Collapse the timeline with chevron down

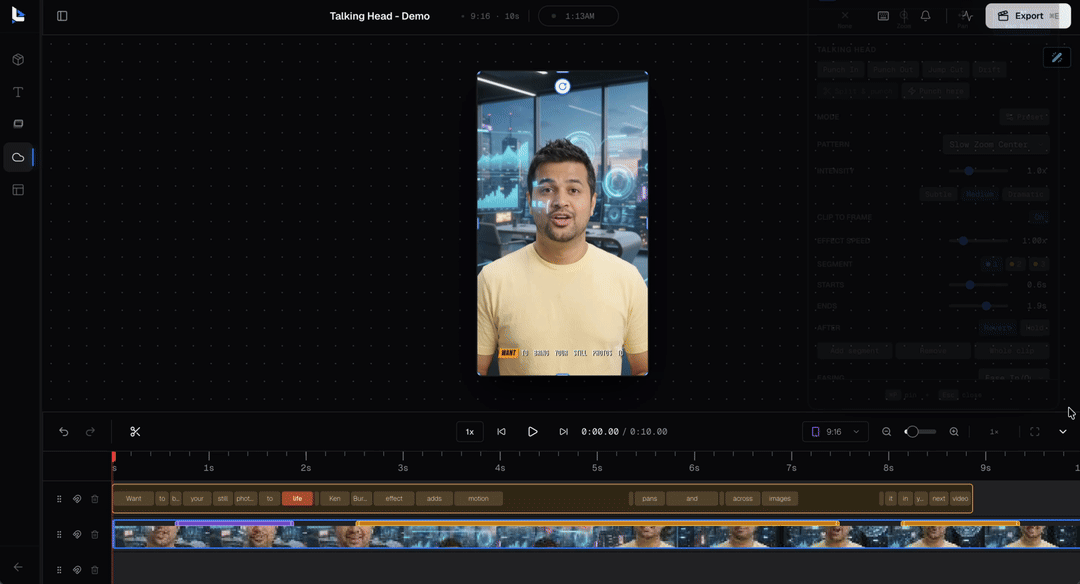pos(1063,432)
